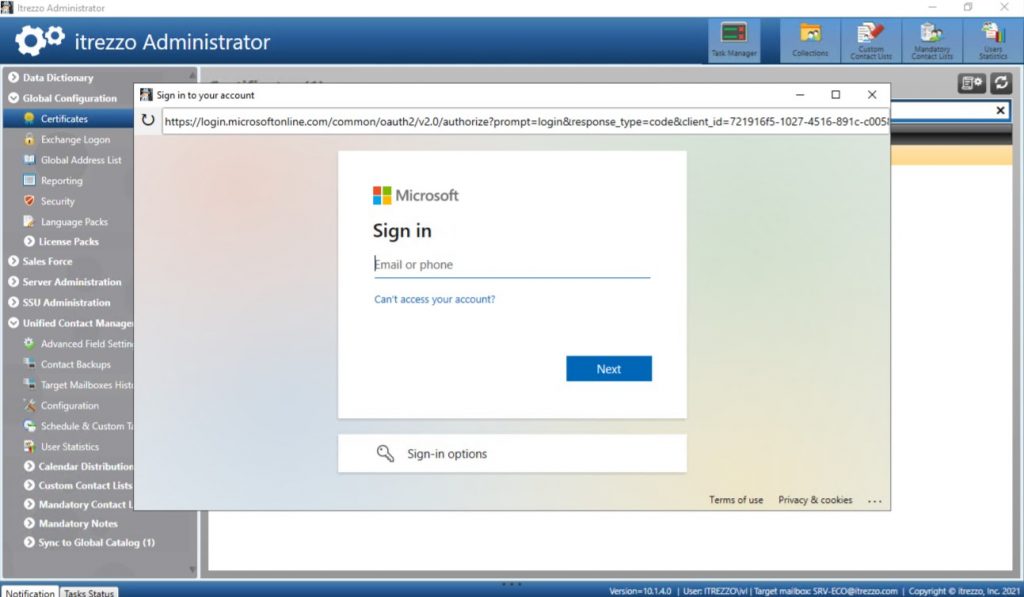Expand Sync to Global Catalog (1)
This screenshot has width=1024, height=597.
pyautogui.click(x=29, y=542)
